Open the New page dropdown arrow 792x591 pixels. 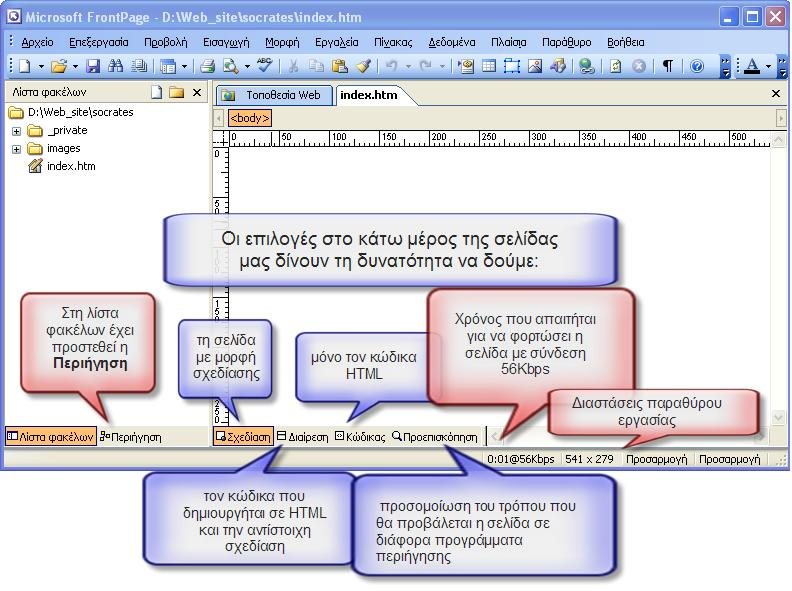pos(41,66)
